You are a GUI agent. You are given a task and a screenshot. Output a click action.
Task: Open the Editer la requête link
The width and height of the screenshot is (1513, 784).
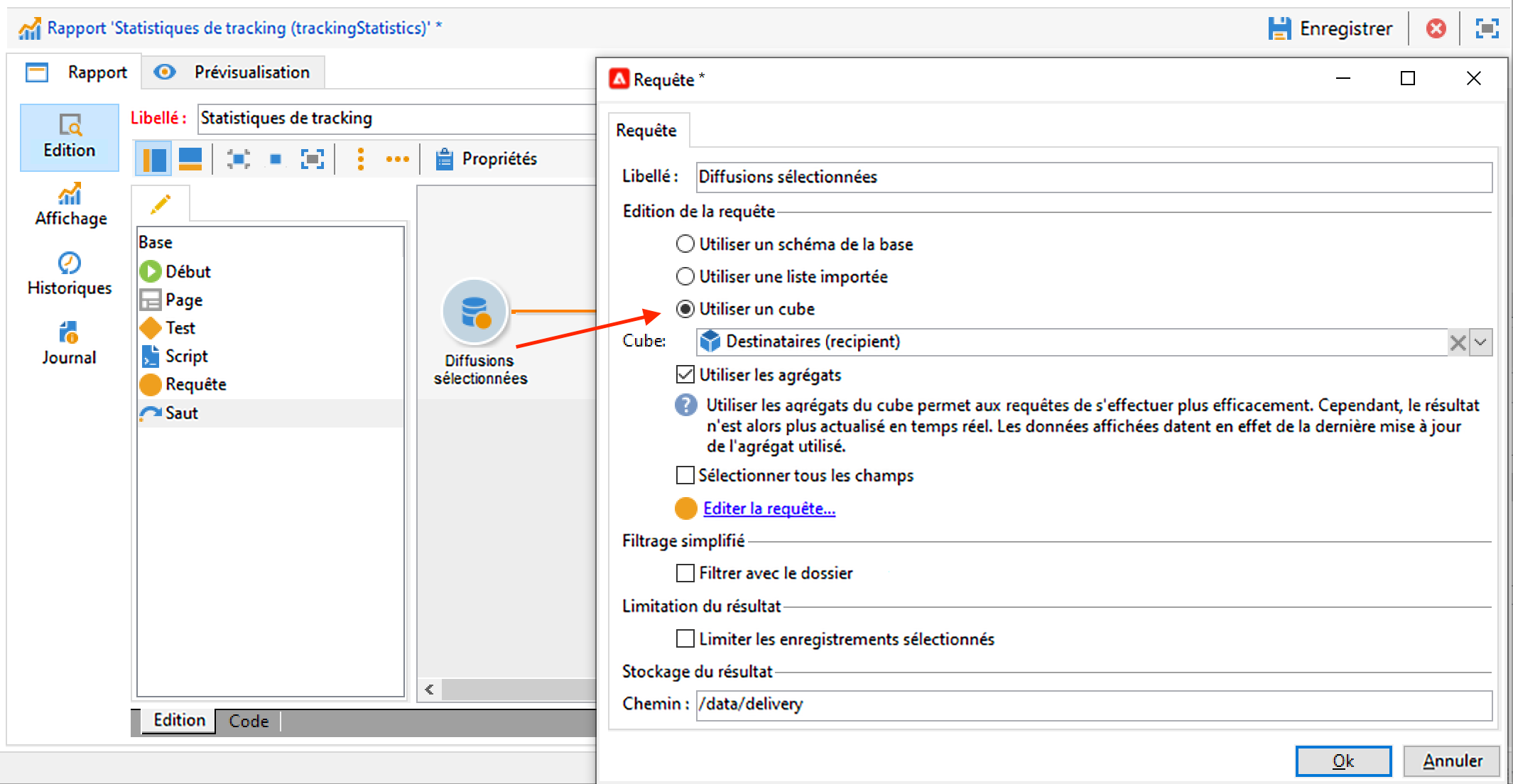(x=769, y=508)
